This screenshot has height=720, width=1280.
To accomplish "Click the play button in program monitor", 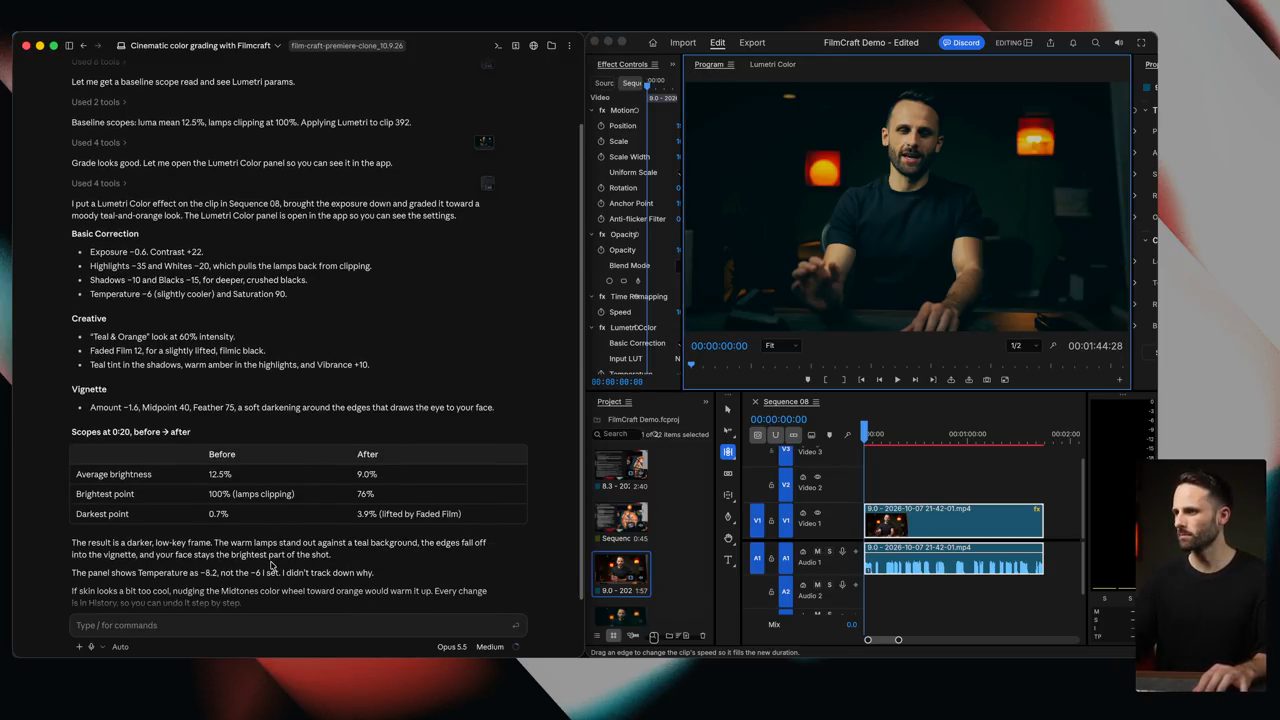I will (897, 380).
